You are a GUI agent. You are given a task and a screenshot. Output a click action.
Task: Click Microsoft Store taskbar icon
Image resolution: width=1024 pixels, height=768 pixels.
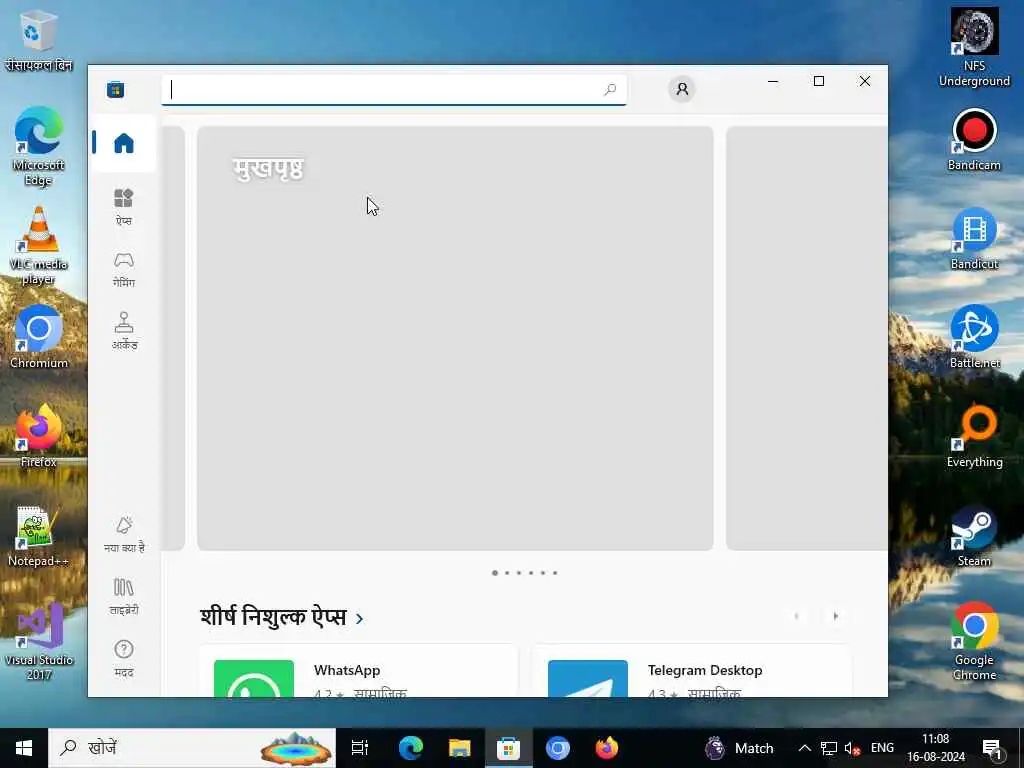pos(508,748)
